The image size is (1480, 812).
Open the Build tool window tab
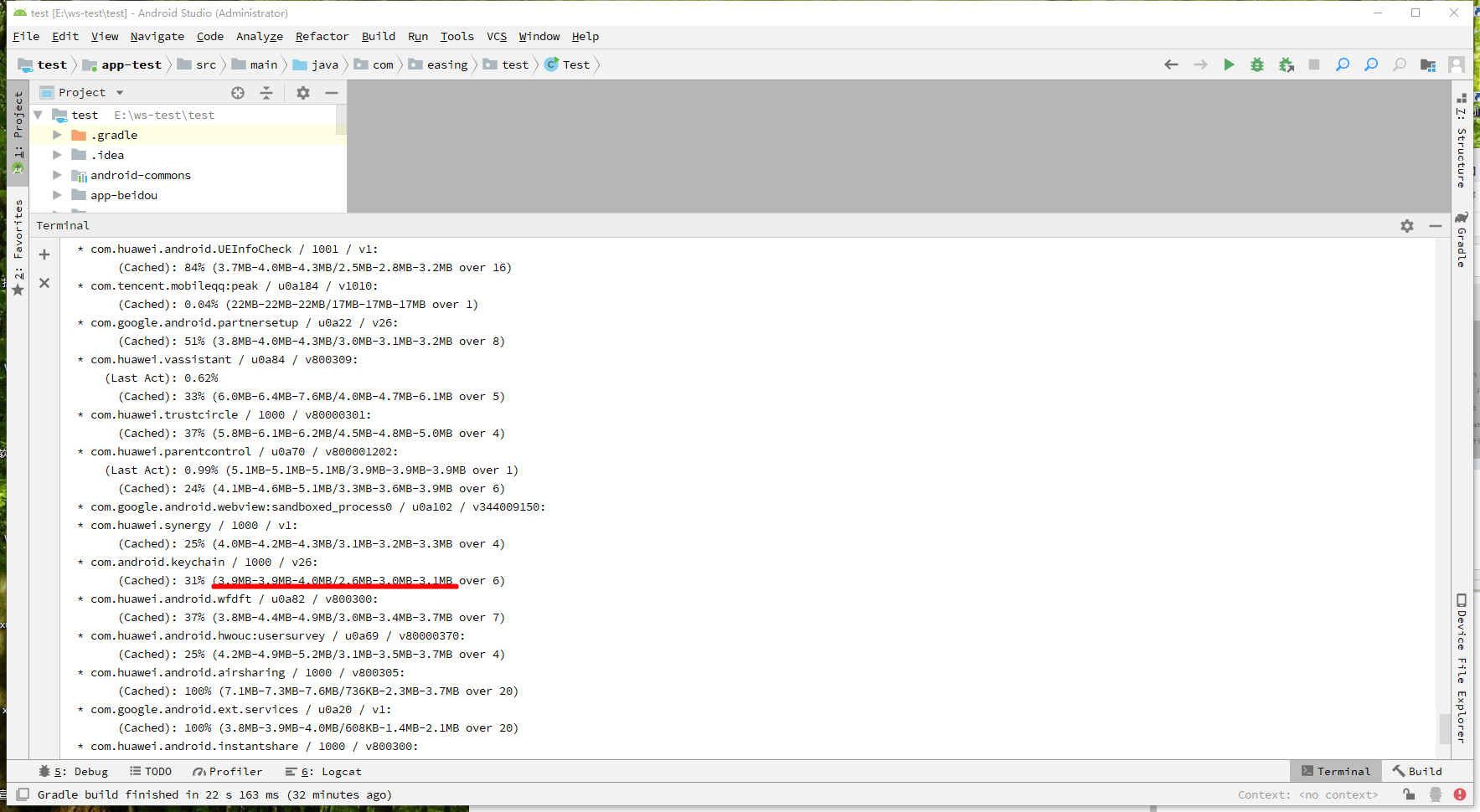coord(1417,772)
